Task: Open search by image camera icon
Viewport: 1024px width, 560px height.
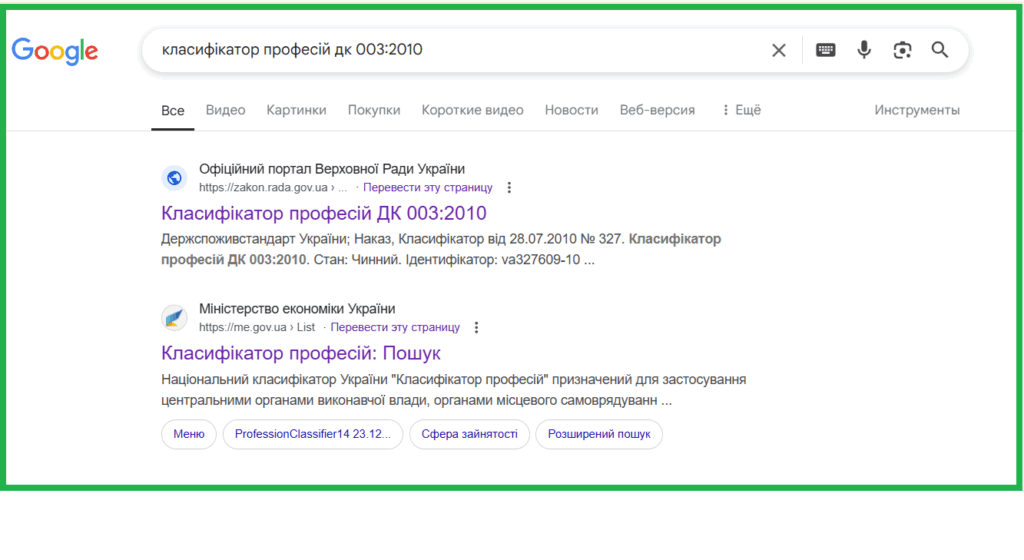Action: [x=902, y=50]
